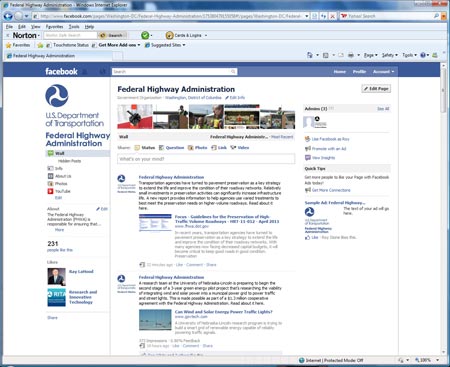450x367 pixels.
Task: Click the magnifier in Facebook search box
Action: tap(233, 71)
